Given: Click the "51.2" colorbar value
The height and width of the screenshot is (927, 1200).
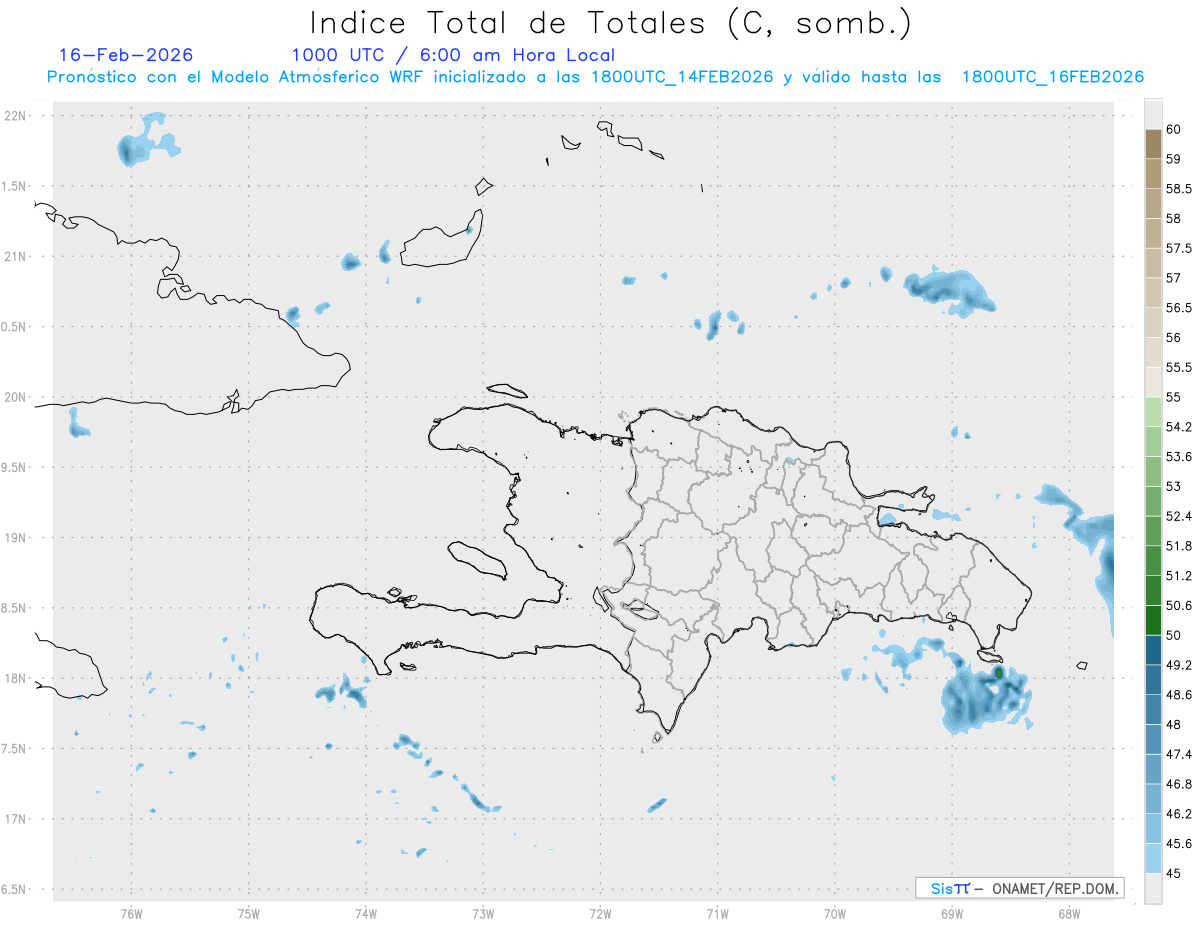Looking at the screenshot, I should click(x=1179, y=576).
